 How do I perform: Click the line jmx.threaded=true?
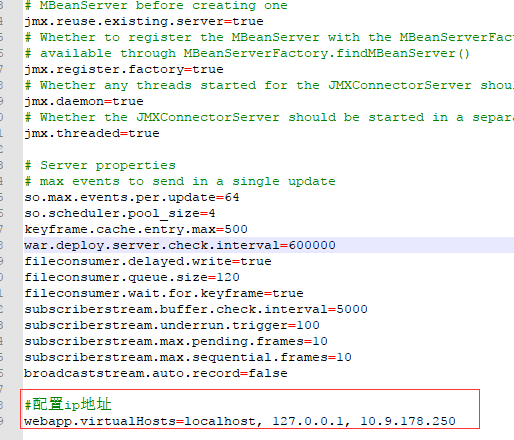92,133
